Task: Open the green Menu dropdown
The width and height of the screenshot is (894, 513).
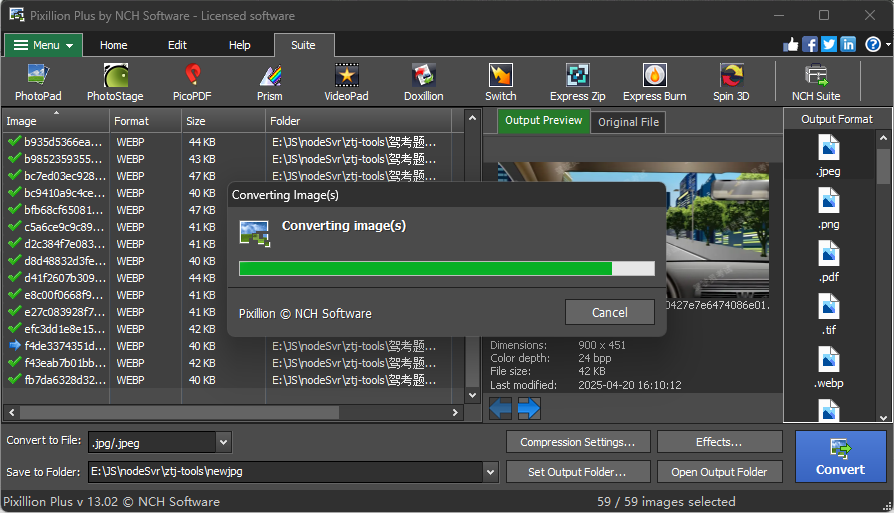Action: pos(44,45)
